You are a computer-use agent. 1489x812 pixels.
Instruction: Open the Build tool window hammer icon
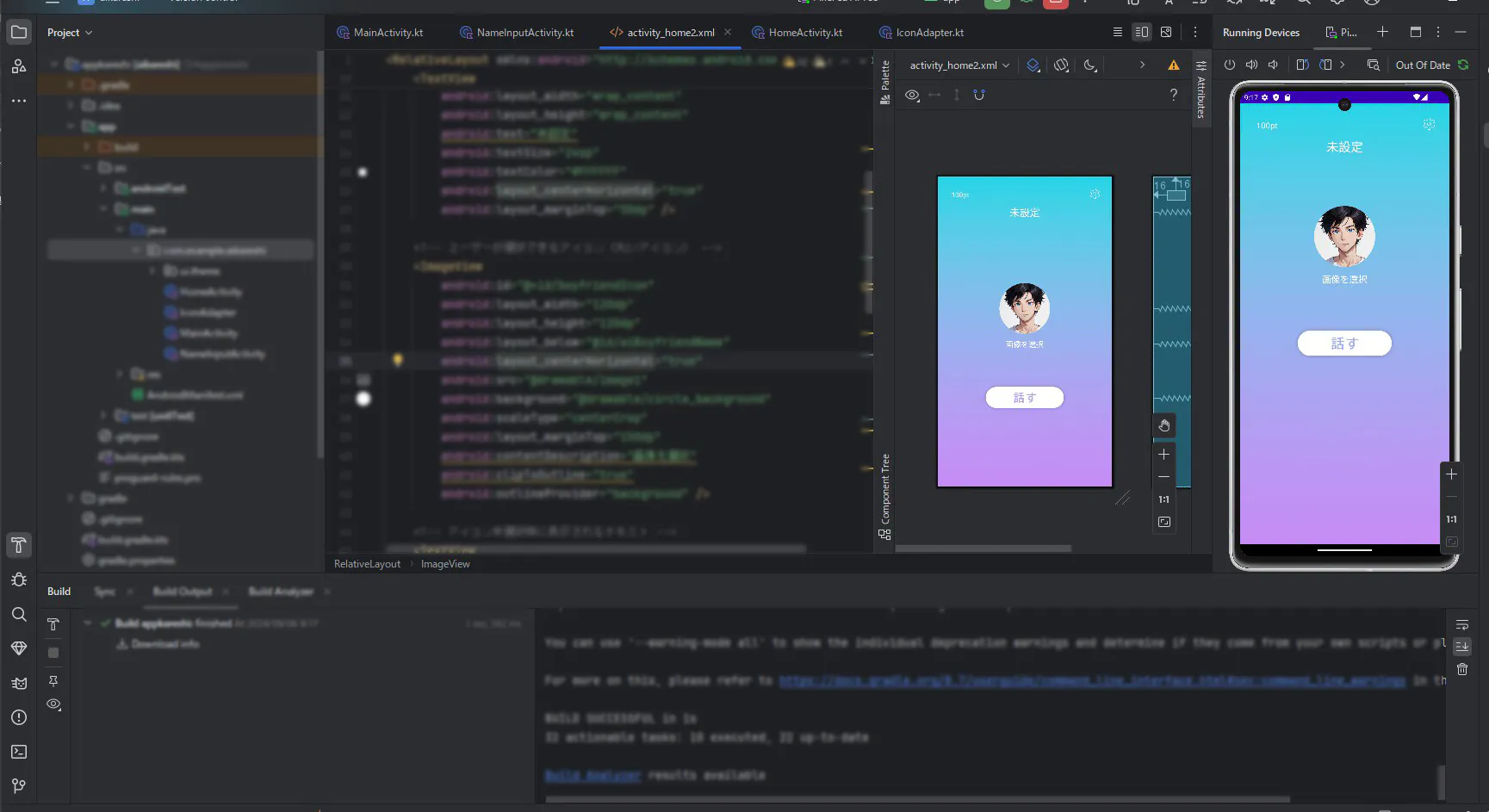coord(18,545)
